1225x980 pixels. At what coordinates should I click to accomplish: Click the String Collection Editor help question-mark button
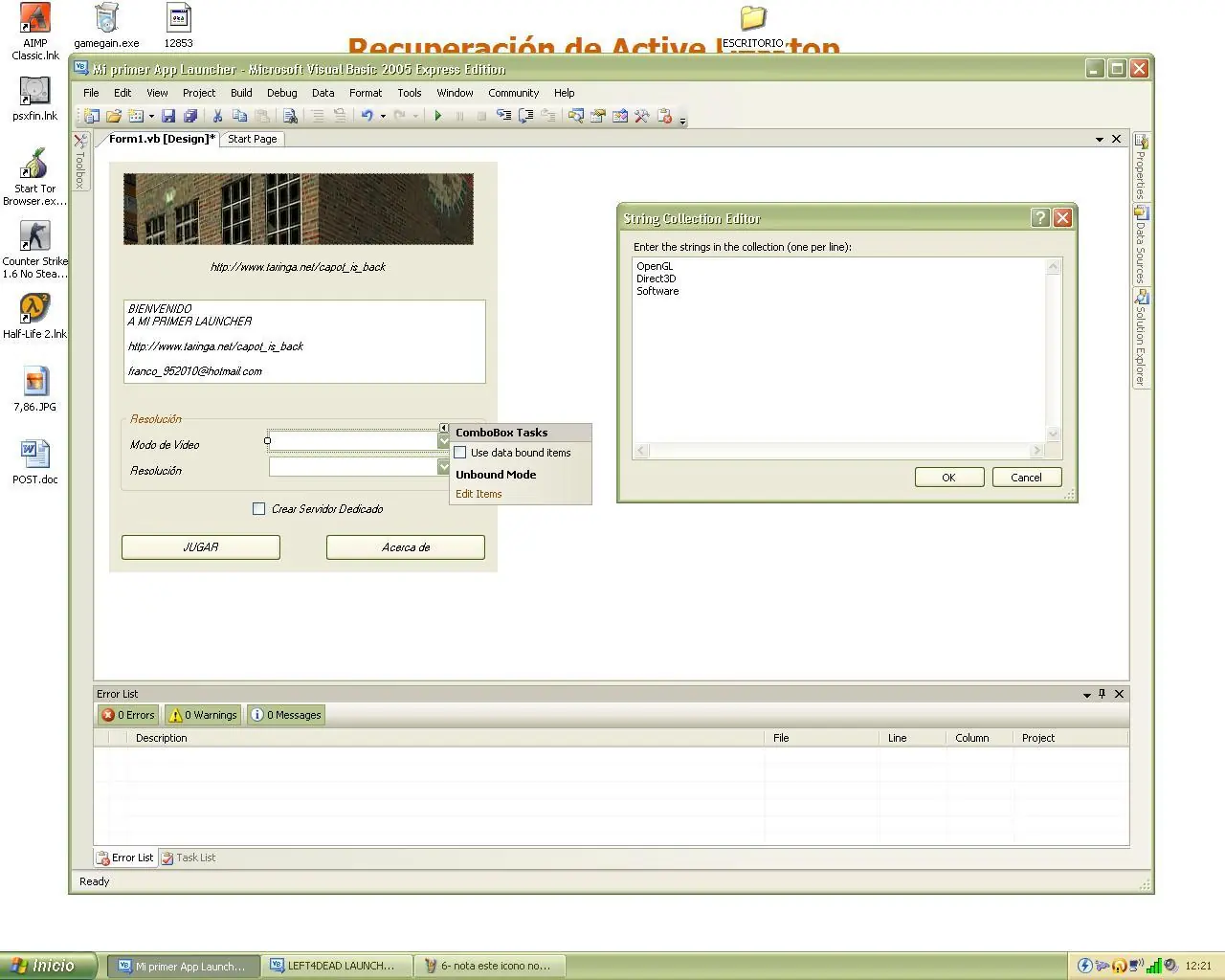[1040, 218]
